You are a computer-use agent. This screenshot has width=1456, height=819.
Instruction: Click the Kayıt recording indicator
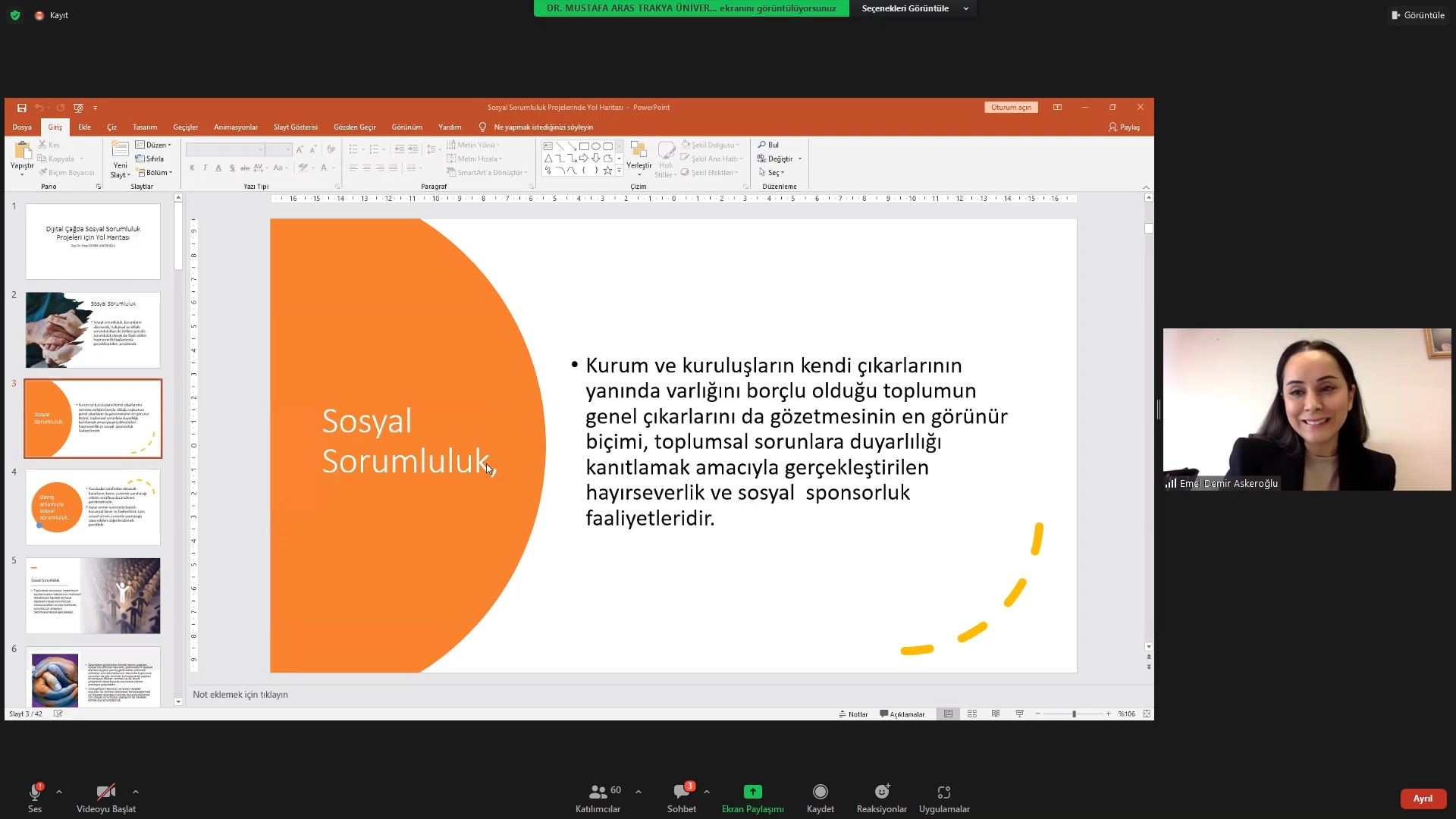click(x=52, y=15)
